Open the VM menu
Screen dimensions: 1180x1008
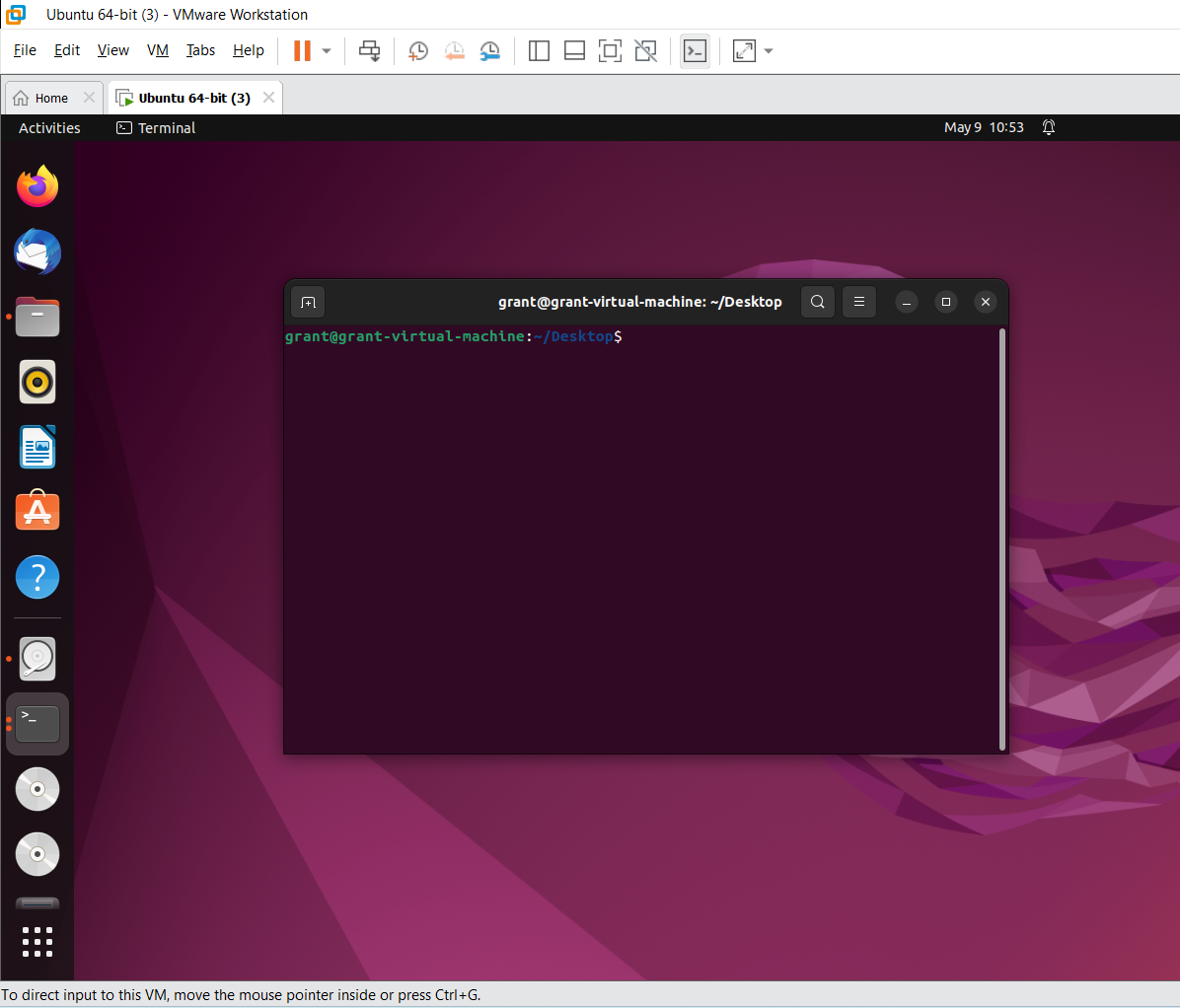coord(158,50)
